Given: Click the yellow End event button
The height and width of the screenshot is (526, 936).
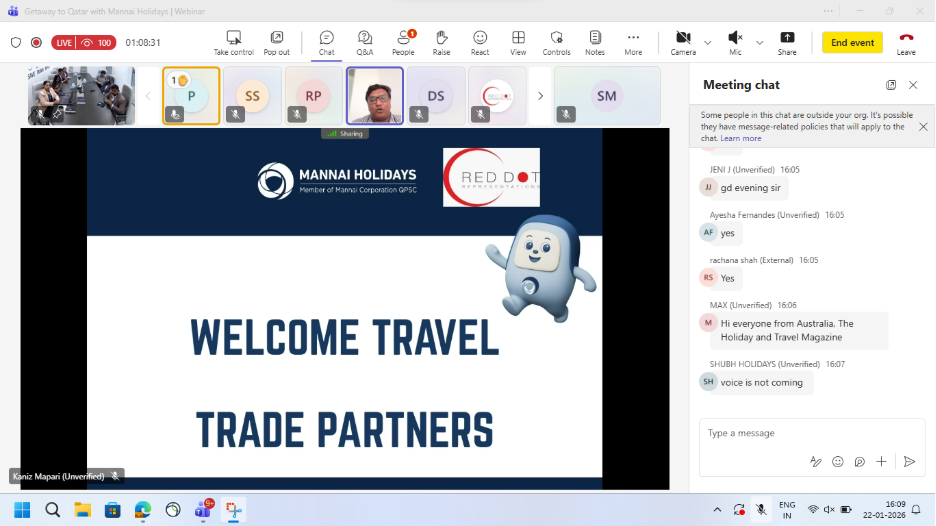Looking at the screenshot, I should pos(852,43).
